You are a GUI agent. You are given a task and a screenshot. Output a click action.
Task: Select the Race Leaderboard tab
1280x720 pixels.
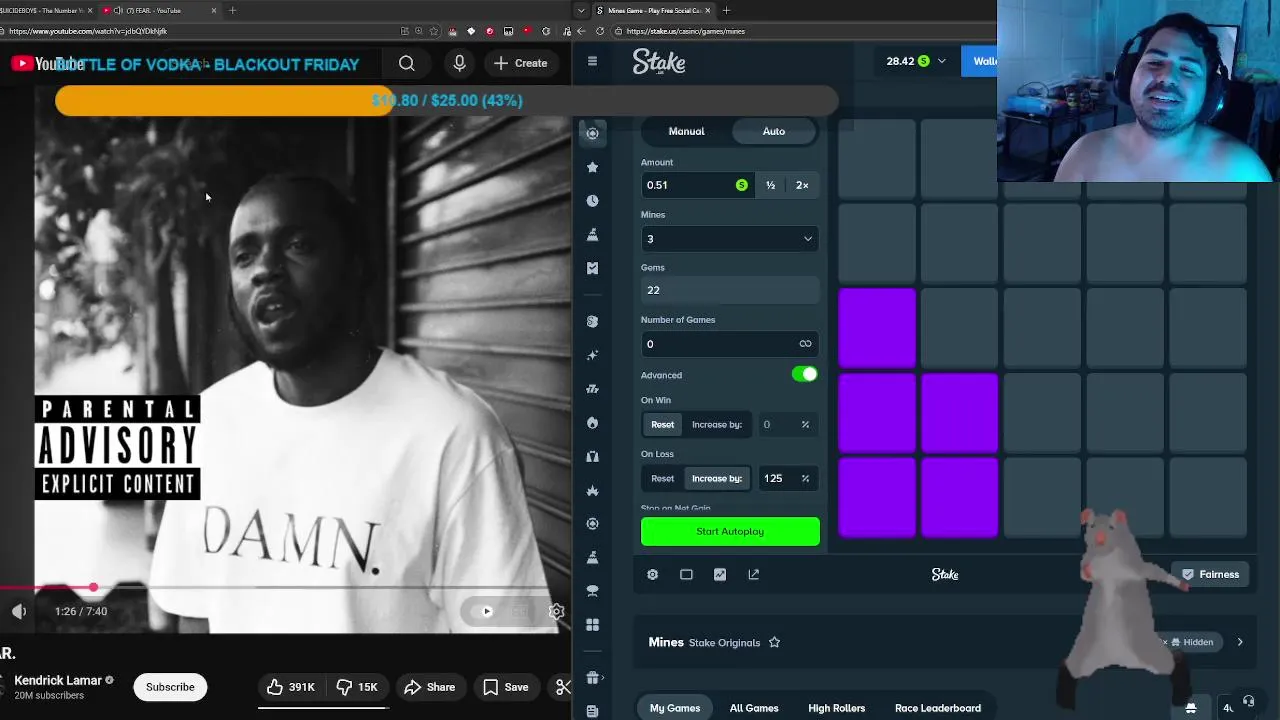[938, 708]
